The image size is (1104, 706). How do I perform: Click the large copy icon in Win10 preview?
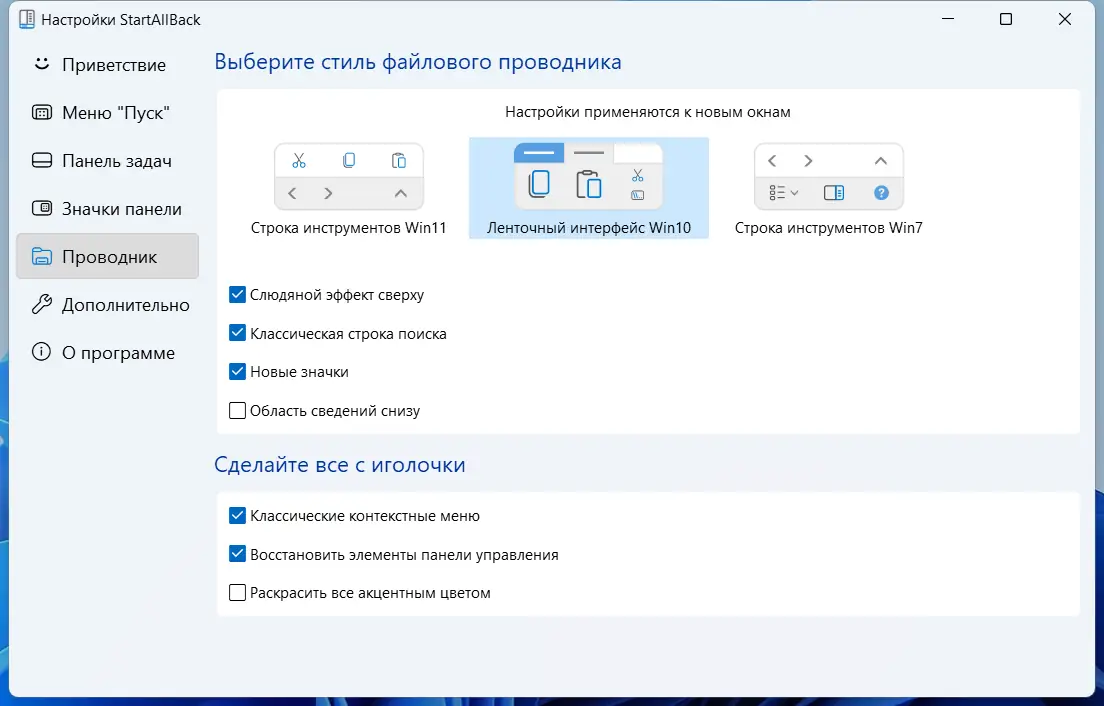coord(539,184)
